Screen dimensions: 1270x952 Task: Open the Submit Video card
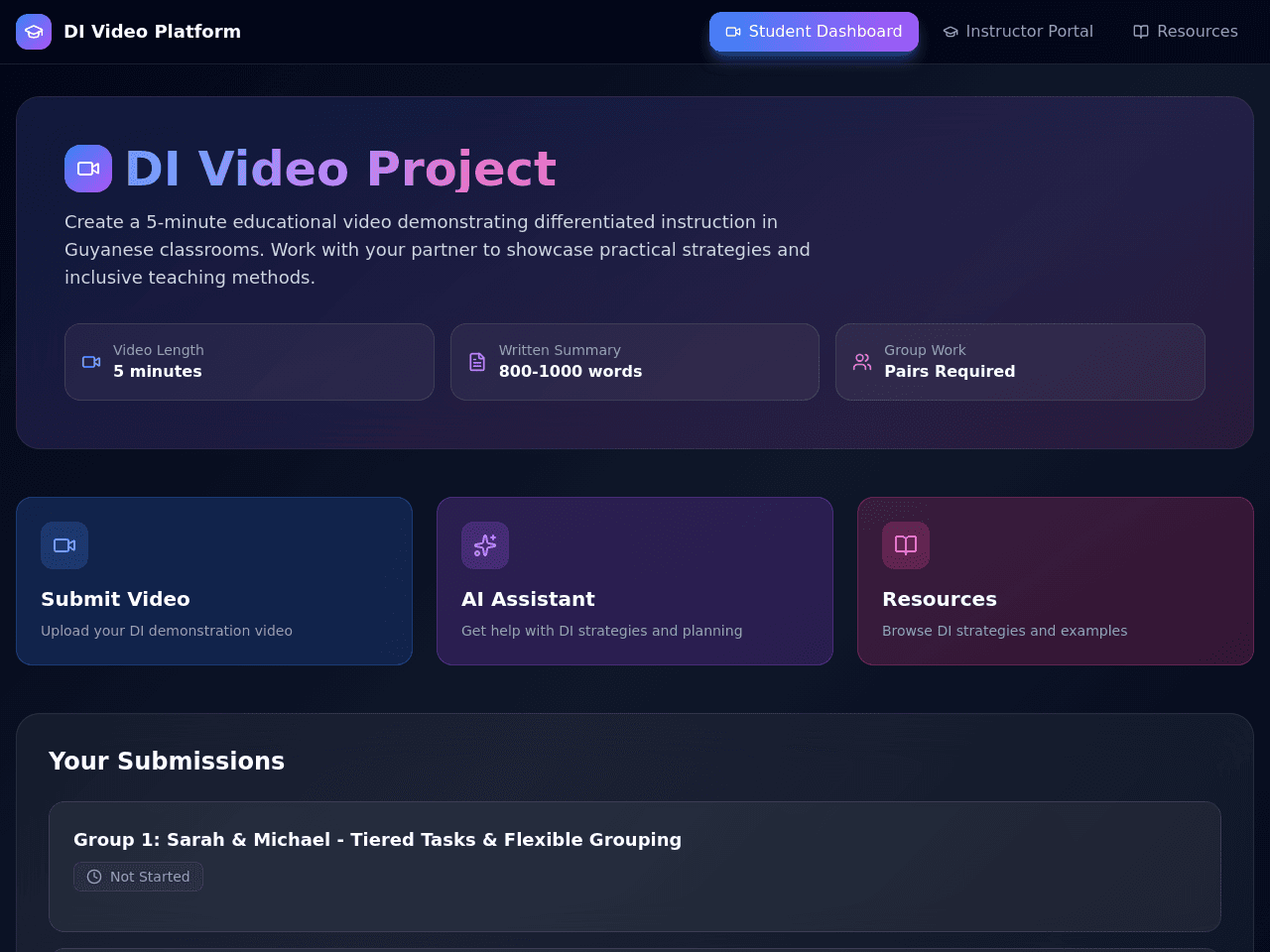[x=214, y=581]
